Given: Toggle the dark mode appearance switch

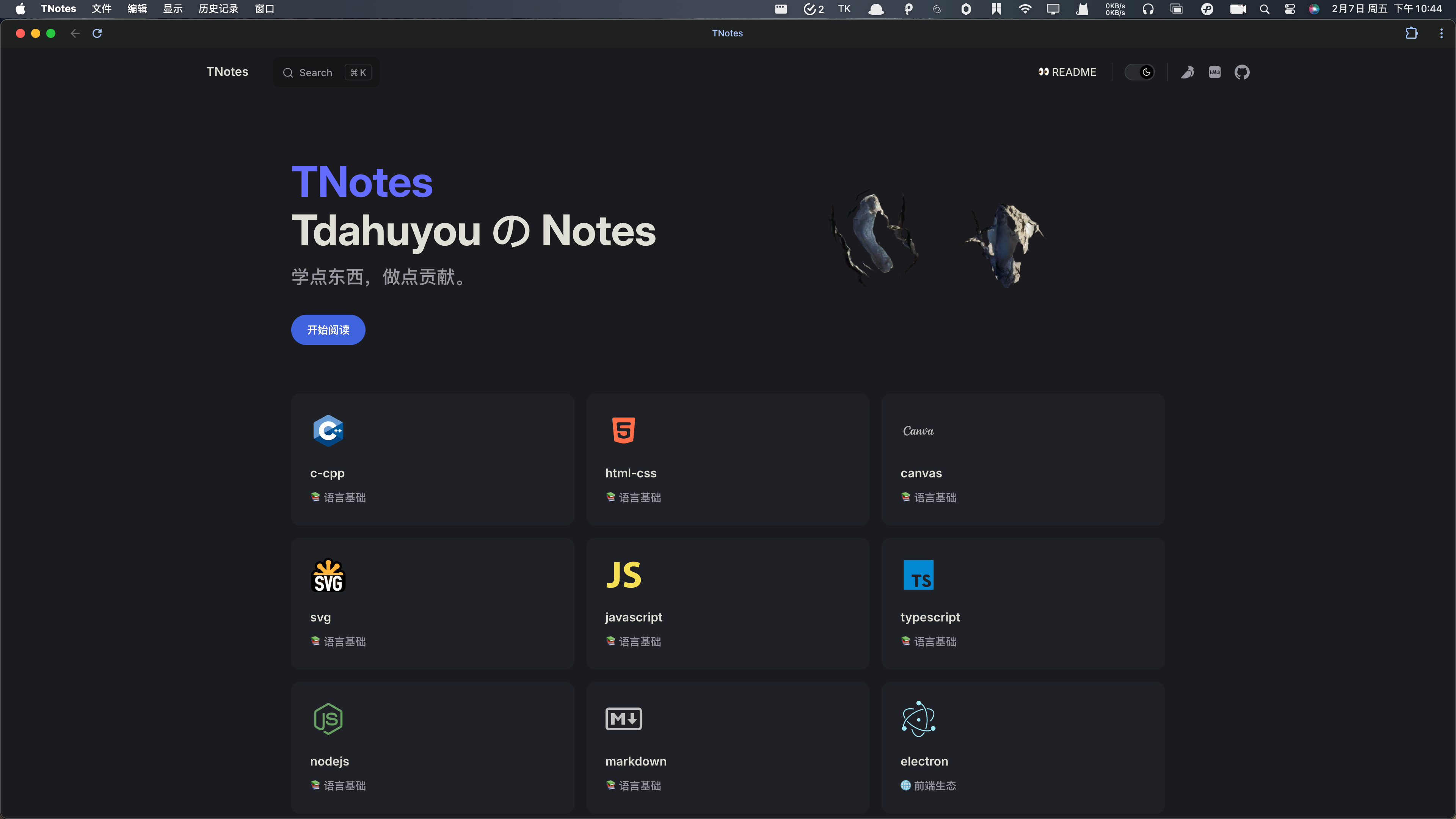Looking at the screenshot, I should coord(1139,72).
